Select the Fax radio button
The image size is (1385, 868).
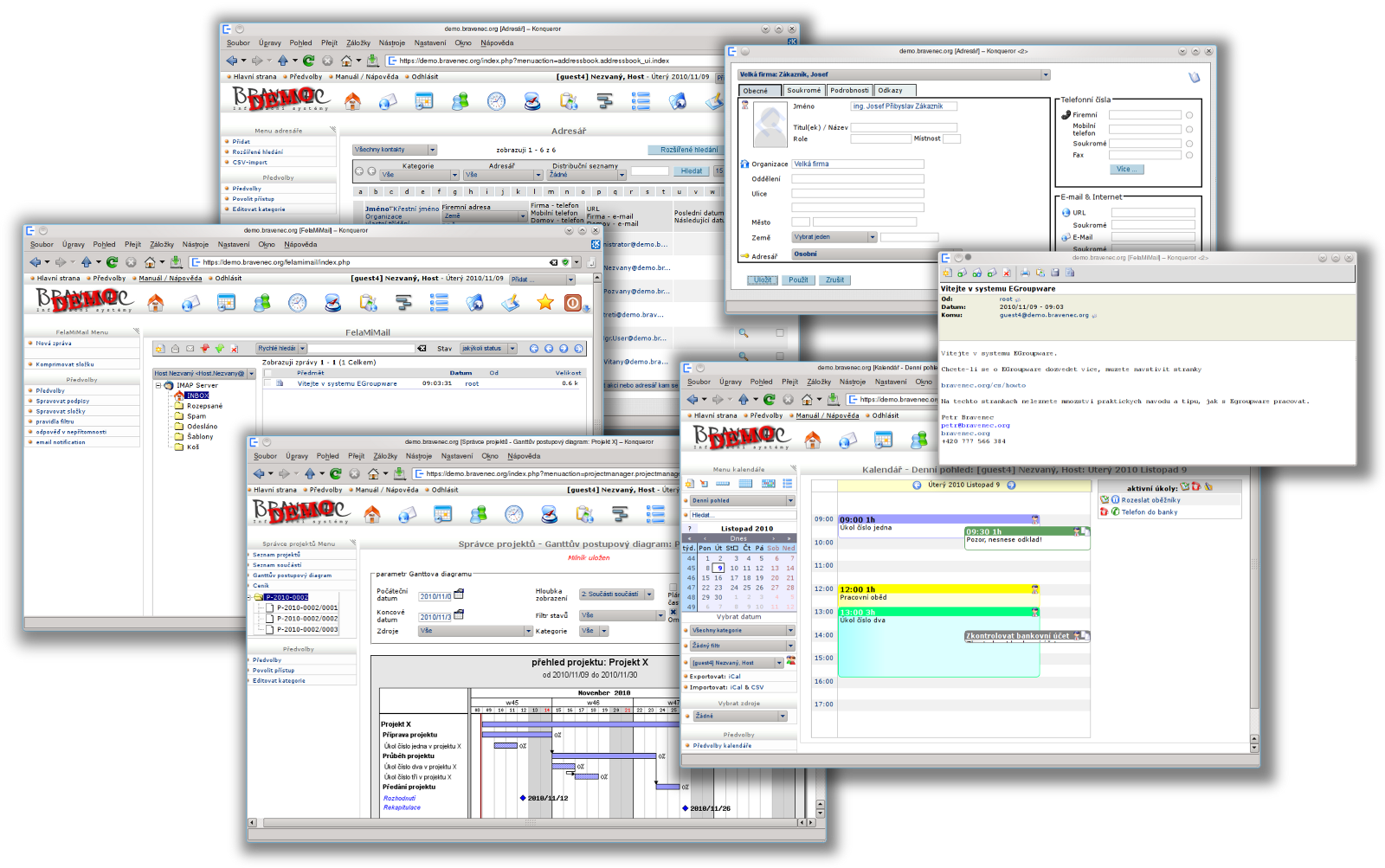coord(1189,156)
